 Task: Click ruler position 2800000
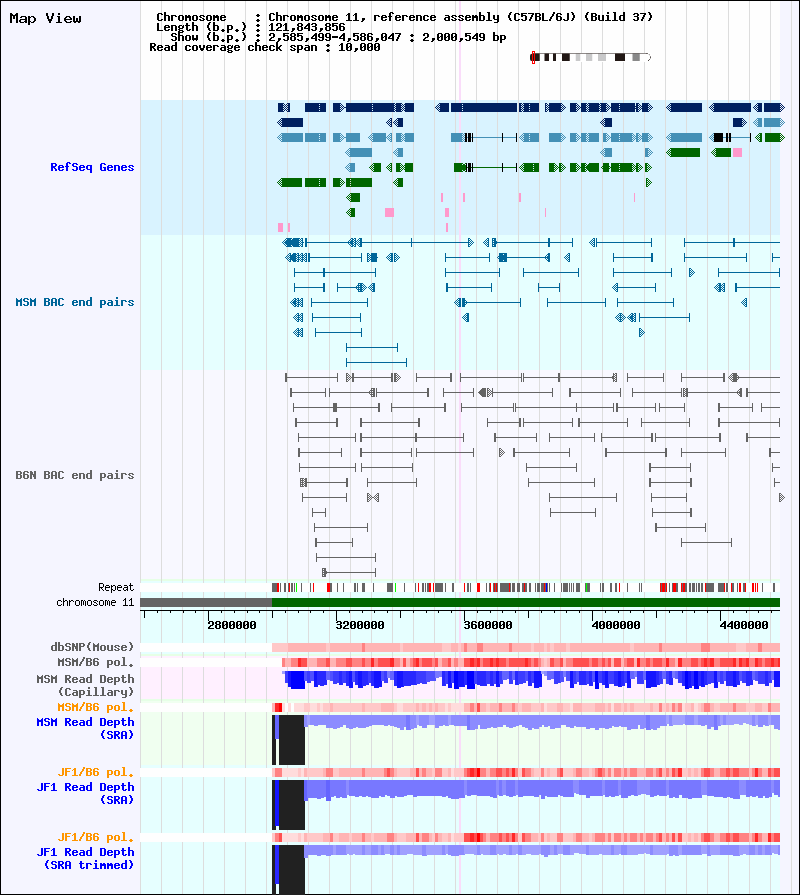tap(232, 625)
